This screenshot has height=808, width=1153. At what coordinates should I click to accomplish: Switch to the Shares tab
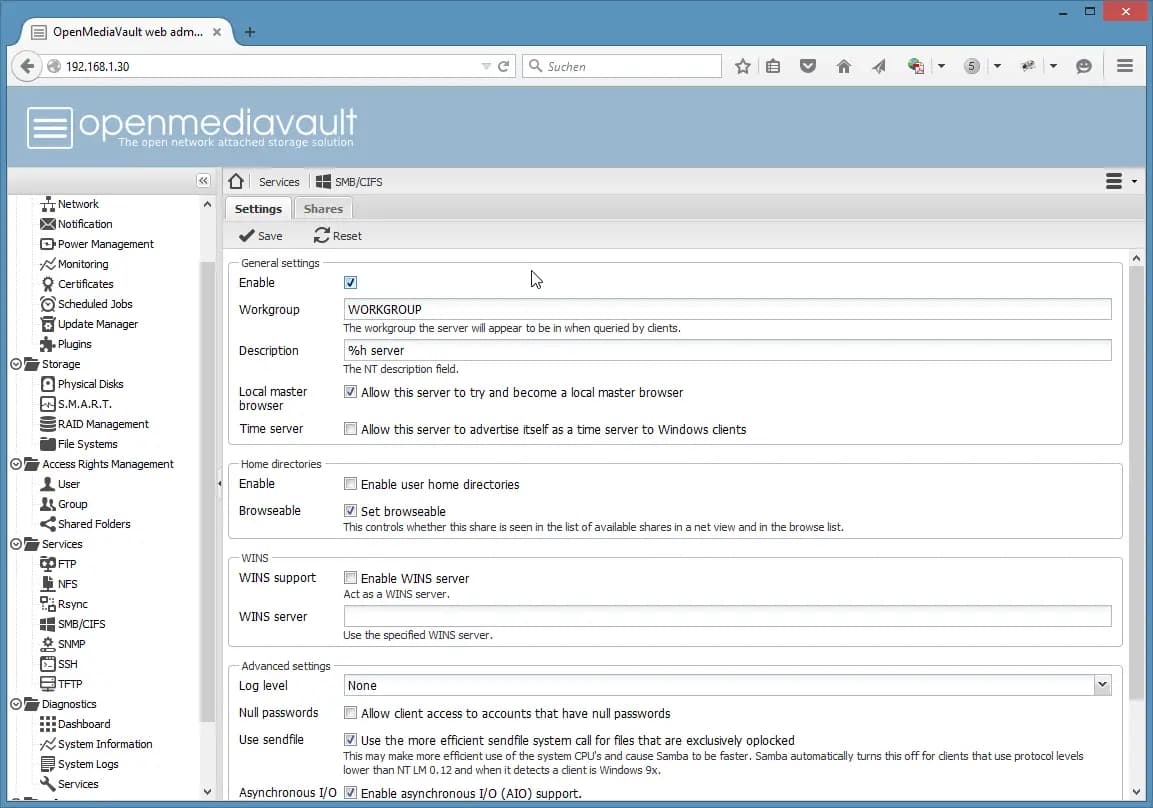(x=324, y=209)
